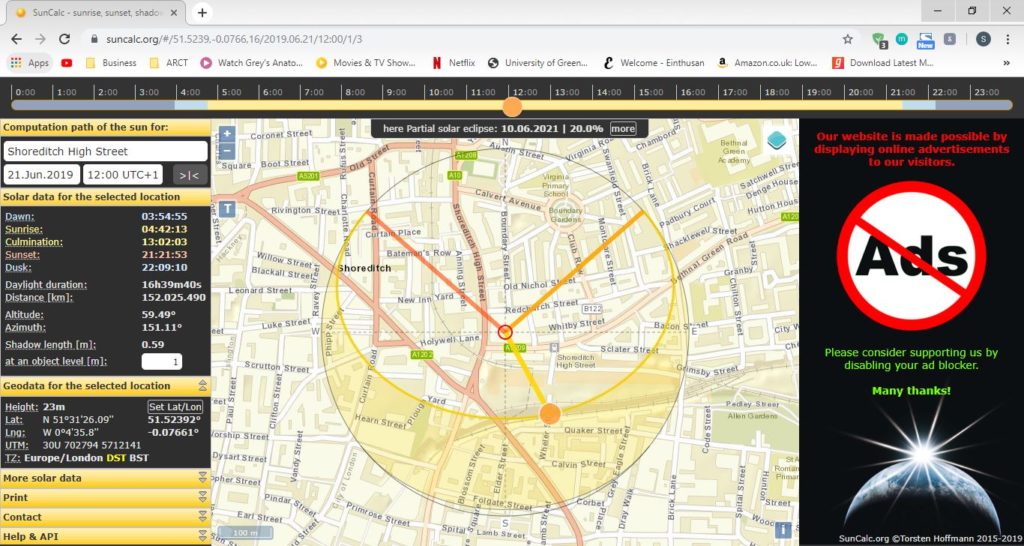This screenshot has width=1024, height=546.
Task: Open the info icon at map corner
Action: pyautogui.click(x=783, y=530)
